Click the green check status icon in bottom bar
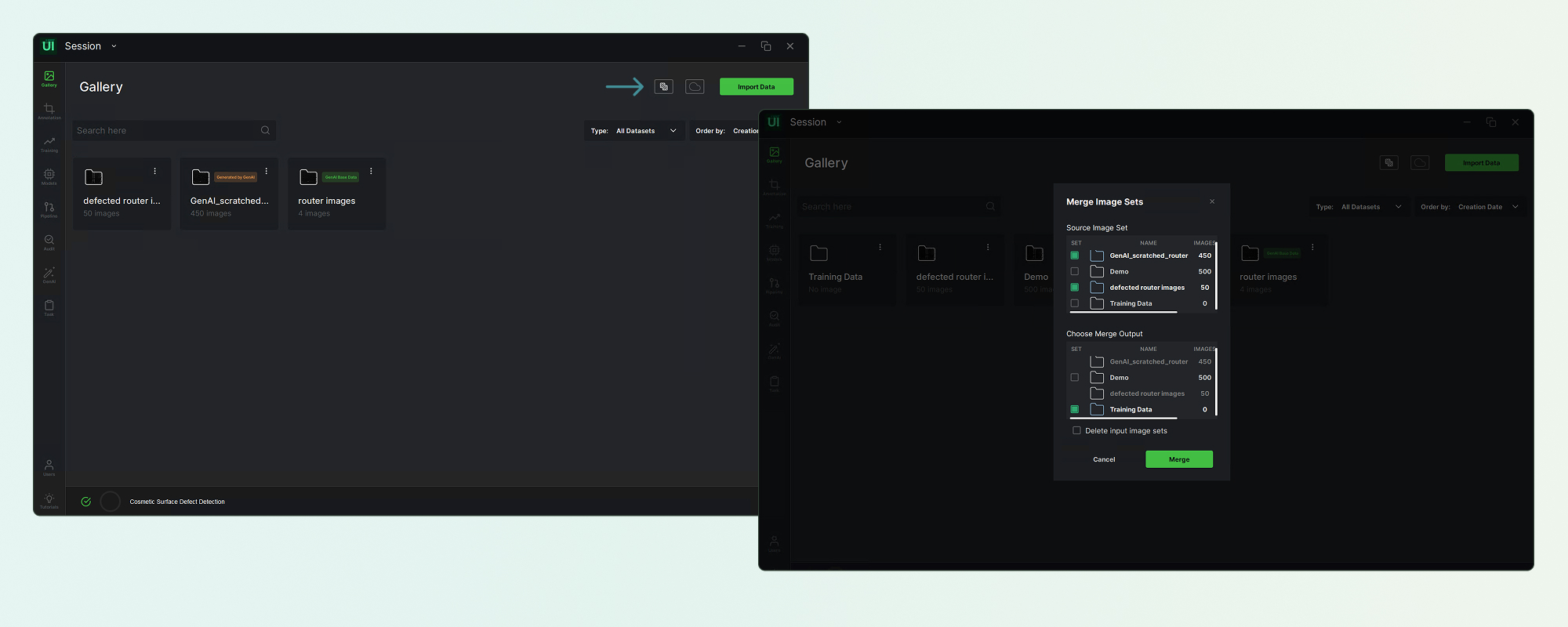This screenshot has height=627, width=1568. 86,502
